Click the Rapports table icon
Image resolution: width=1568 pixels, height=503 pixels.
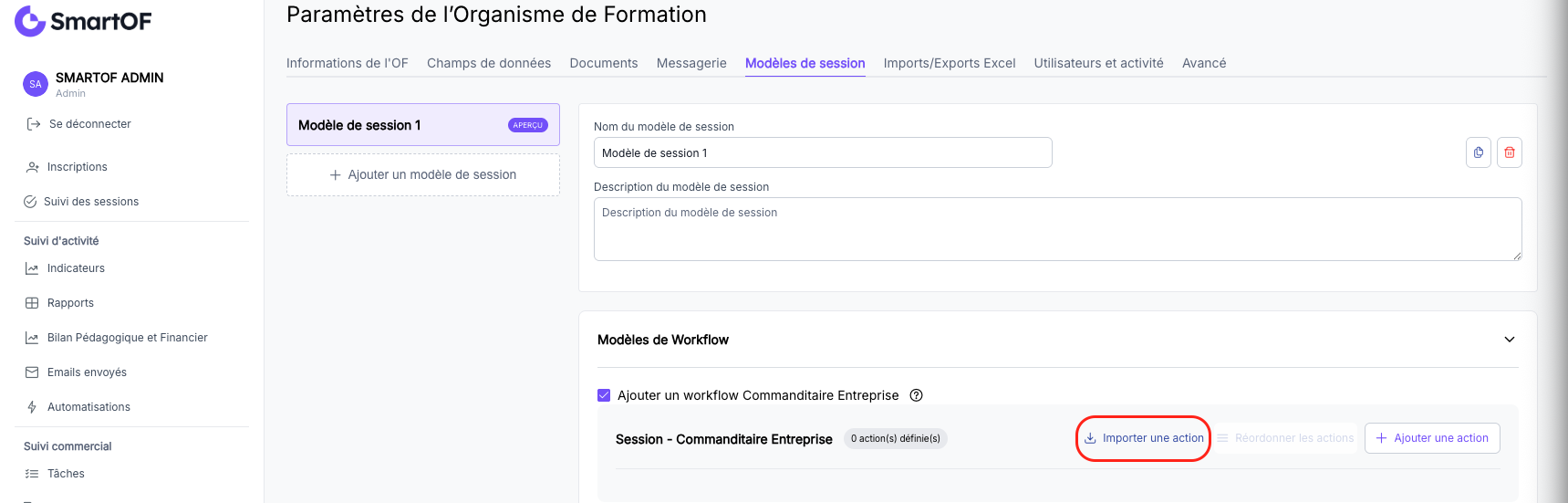(x=32, y=303)
